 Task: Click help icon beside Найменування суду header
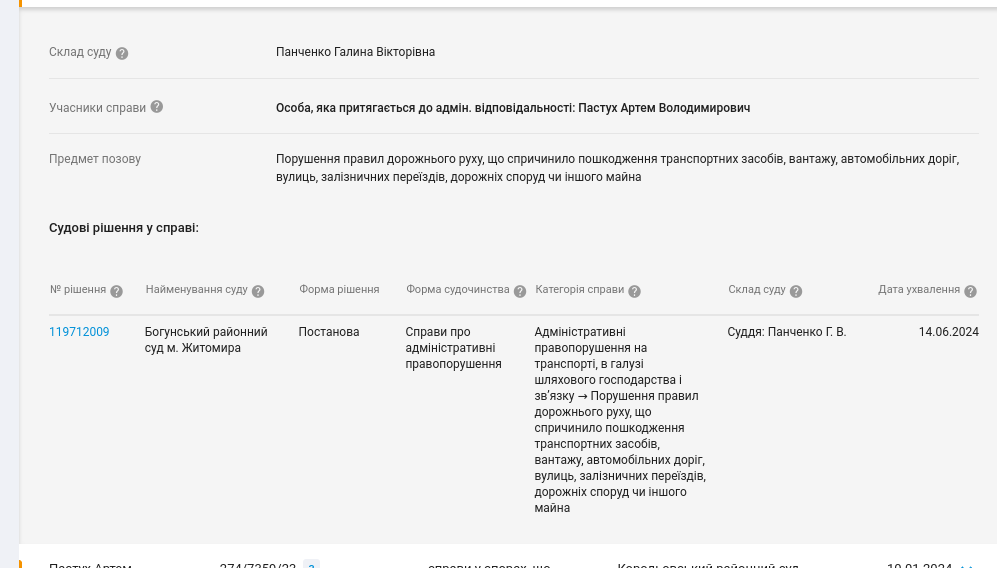coord(258,291)
